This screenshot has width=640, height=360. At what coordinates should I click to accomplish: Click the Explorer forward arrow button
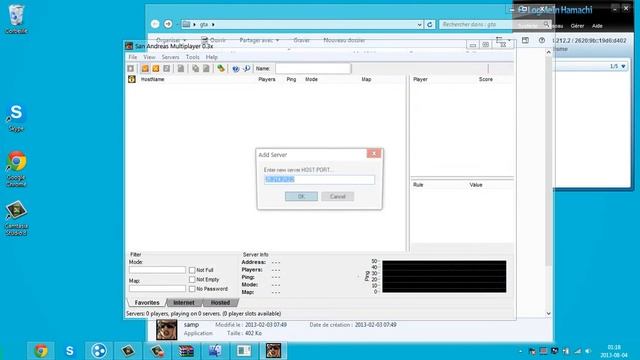coord(168,24)
